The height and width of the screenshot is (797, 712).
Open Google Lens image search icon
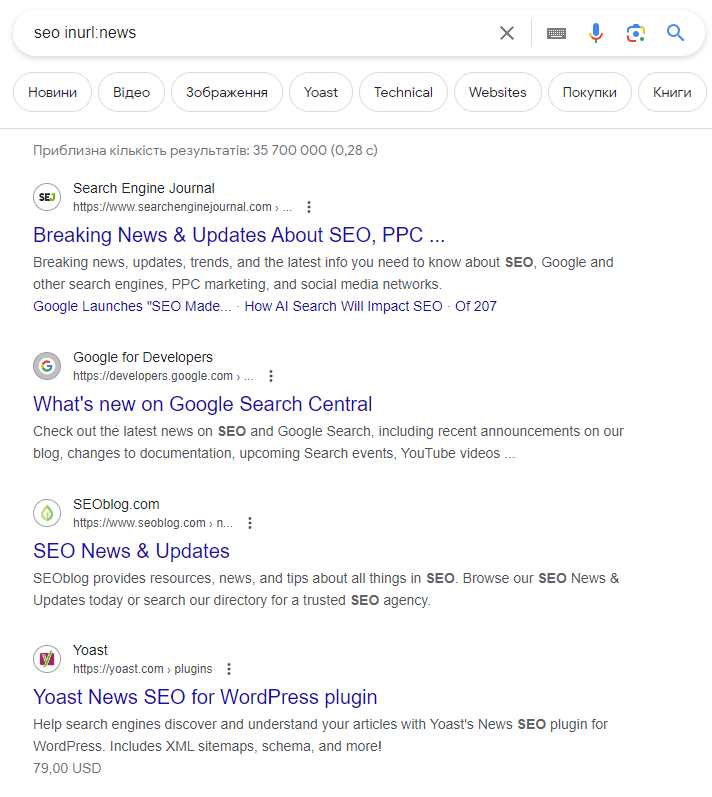636,33
